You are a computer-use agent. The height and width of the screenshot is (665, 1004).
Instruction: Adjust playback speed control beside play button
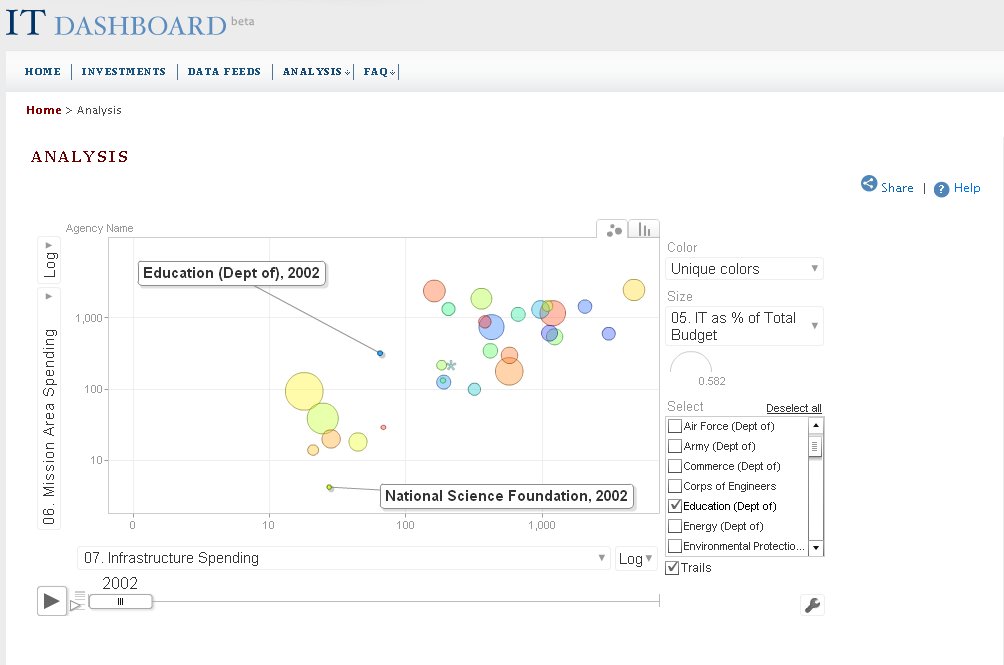[78, 600]
